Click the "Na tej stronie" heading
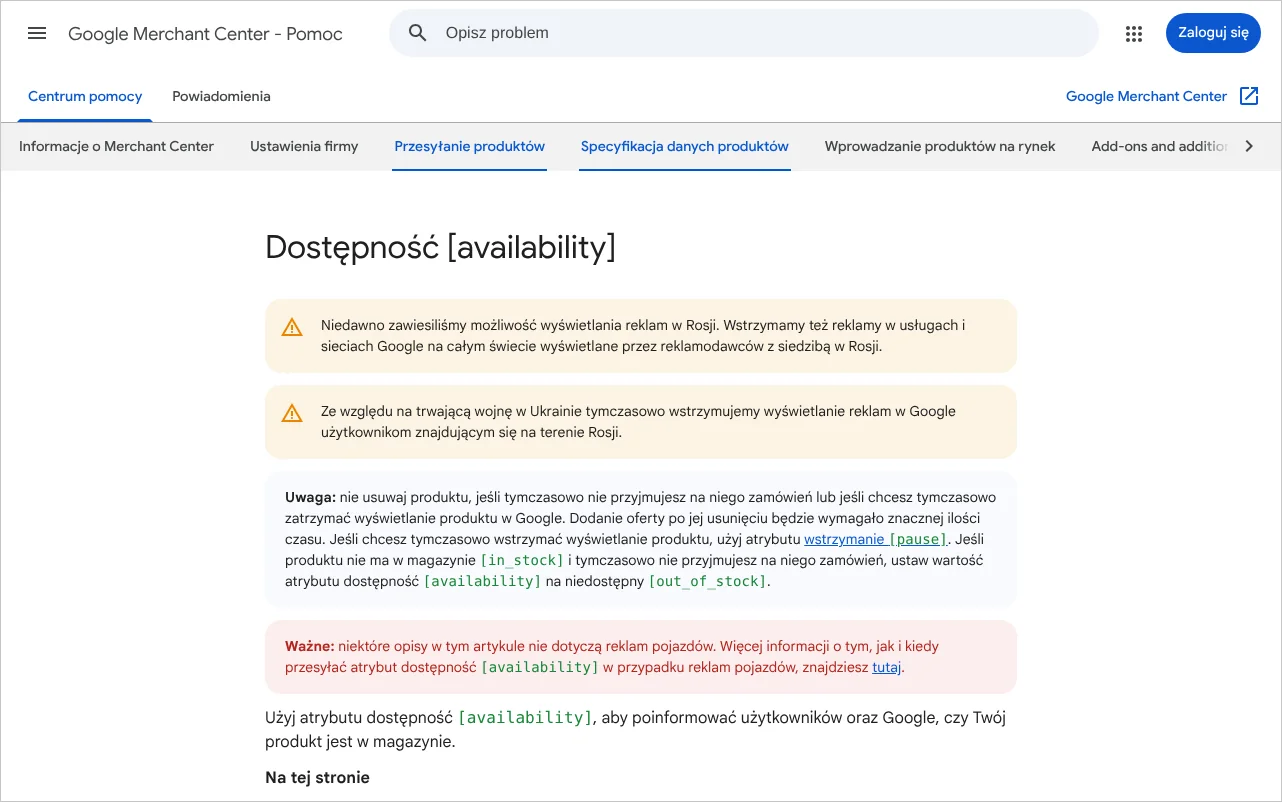The image size is (1282, 802). pyautogui.click(x=317, y=777)
